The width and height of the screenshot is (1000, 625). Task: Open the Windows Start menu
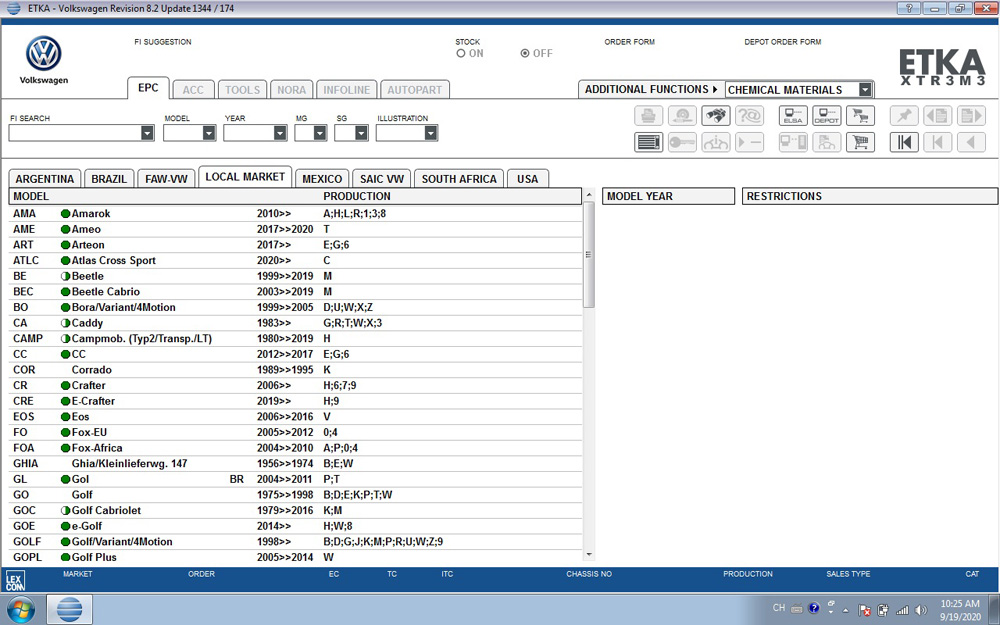click(x=20, y=609)
